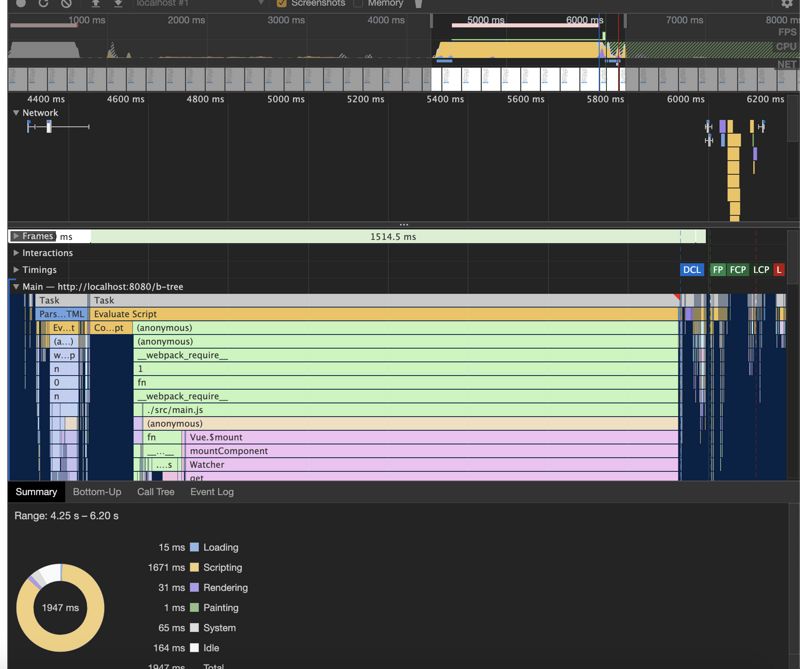The height and width of the screenshot is (669, 800).
Task: Click the trash collect garbage icon
Action: pos(418,3)
